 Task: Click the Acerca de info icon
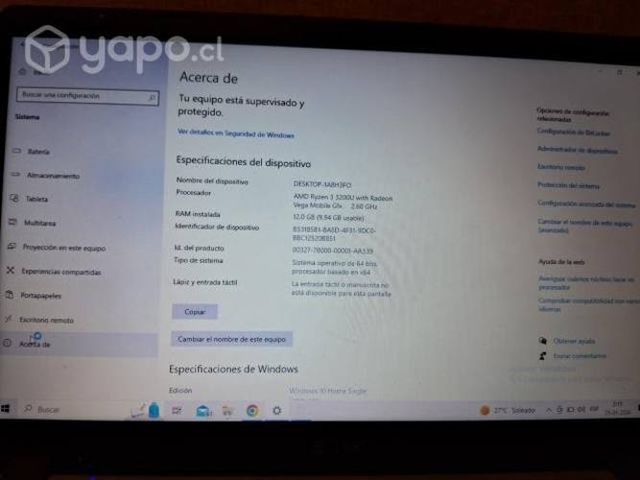click(7, 343)
